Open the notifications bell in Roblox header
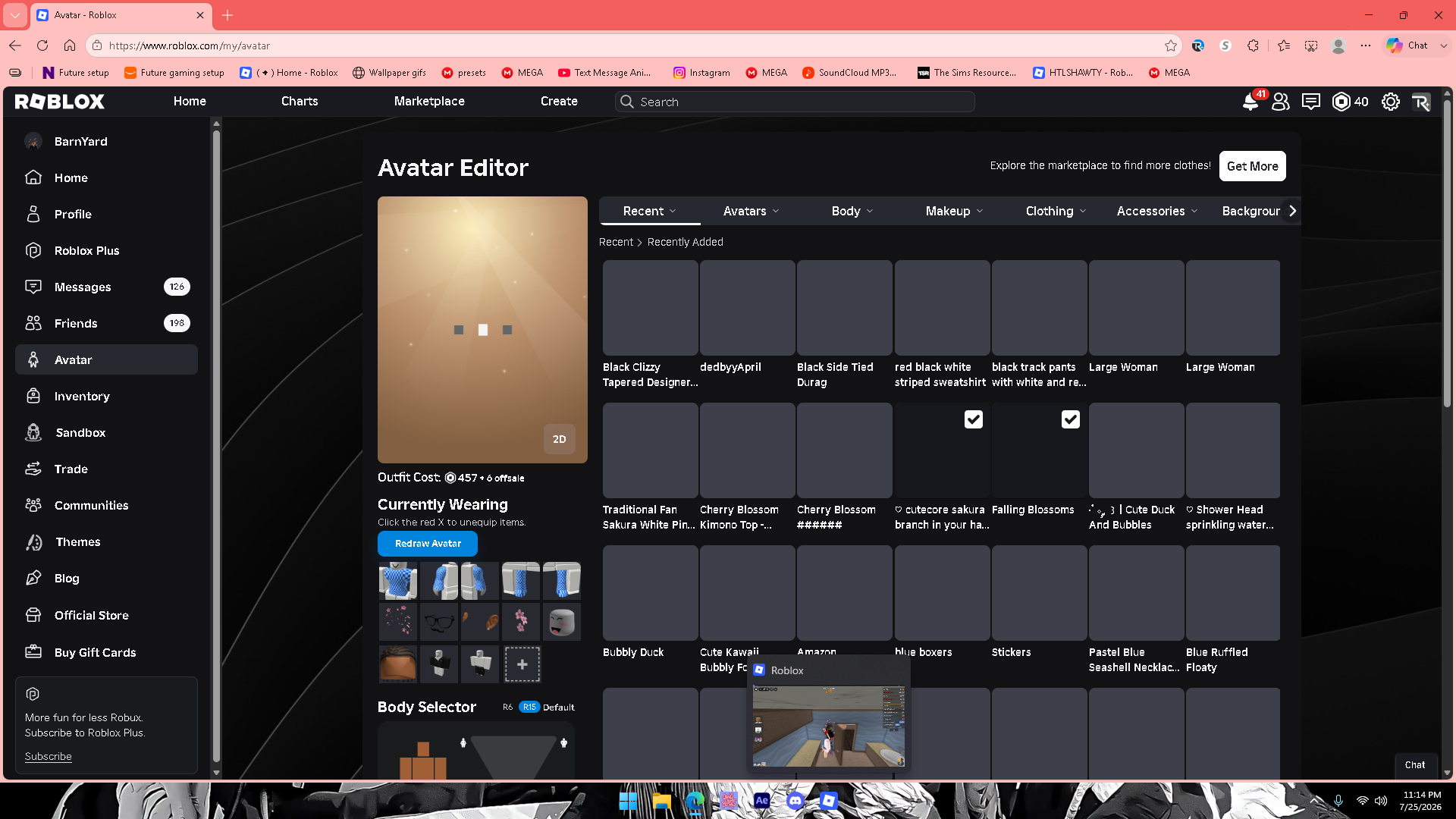The height and width of the screenshot is (819, 1456). tap(1250, 102)
